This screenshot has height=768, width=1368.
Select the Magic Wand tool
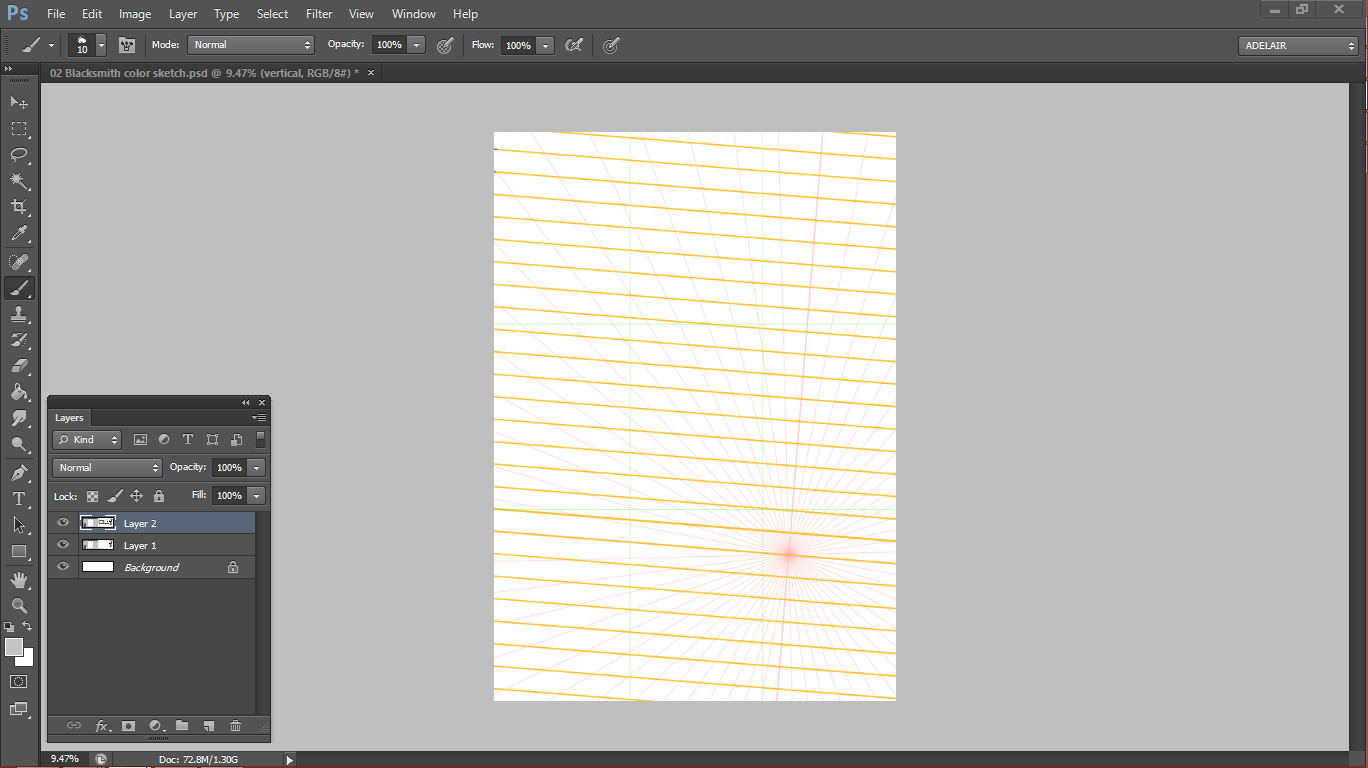(x=19, y=181)
